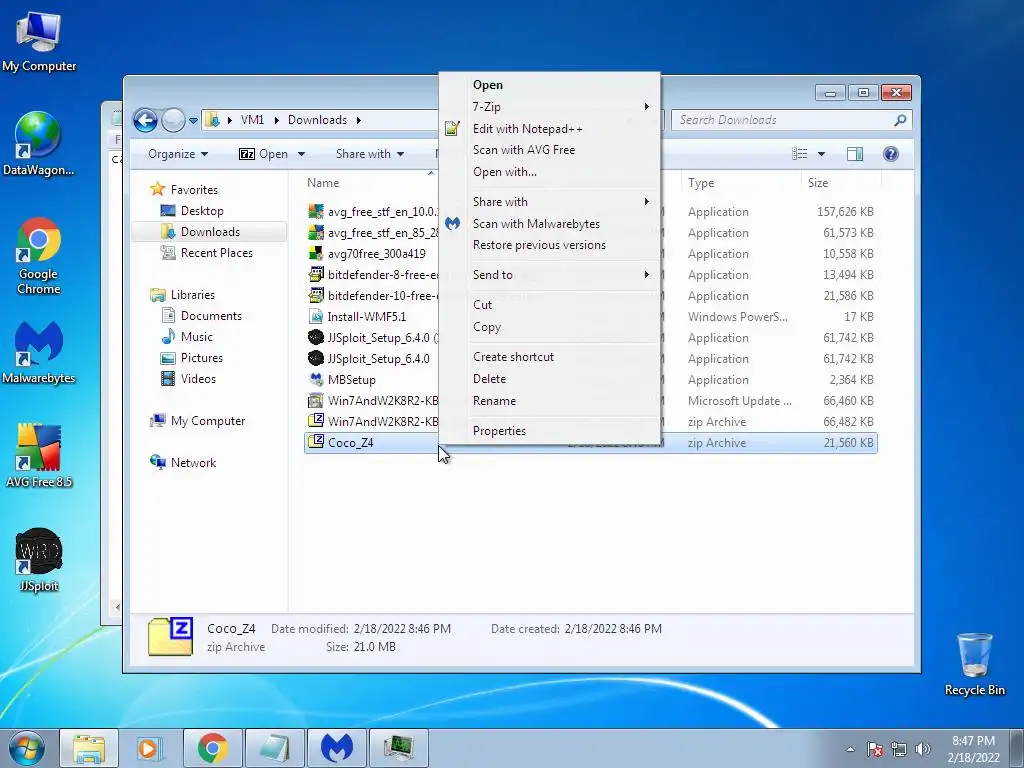Image resolution: width=1024 pixels, height=768 pixels.
Task: Click the Explorer Forward navigation button
Action: pyautogui.click(x=173, y=120)
